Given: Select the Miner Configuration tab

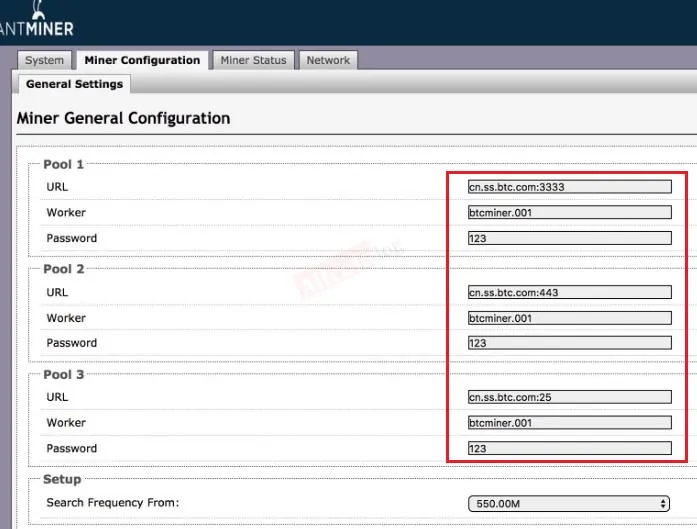Looking at the screenshot, I should [x=142, y=60].
